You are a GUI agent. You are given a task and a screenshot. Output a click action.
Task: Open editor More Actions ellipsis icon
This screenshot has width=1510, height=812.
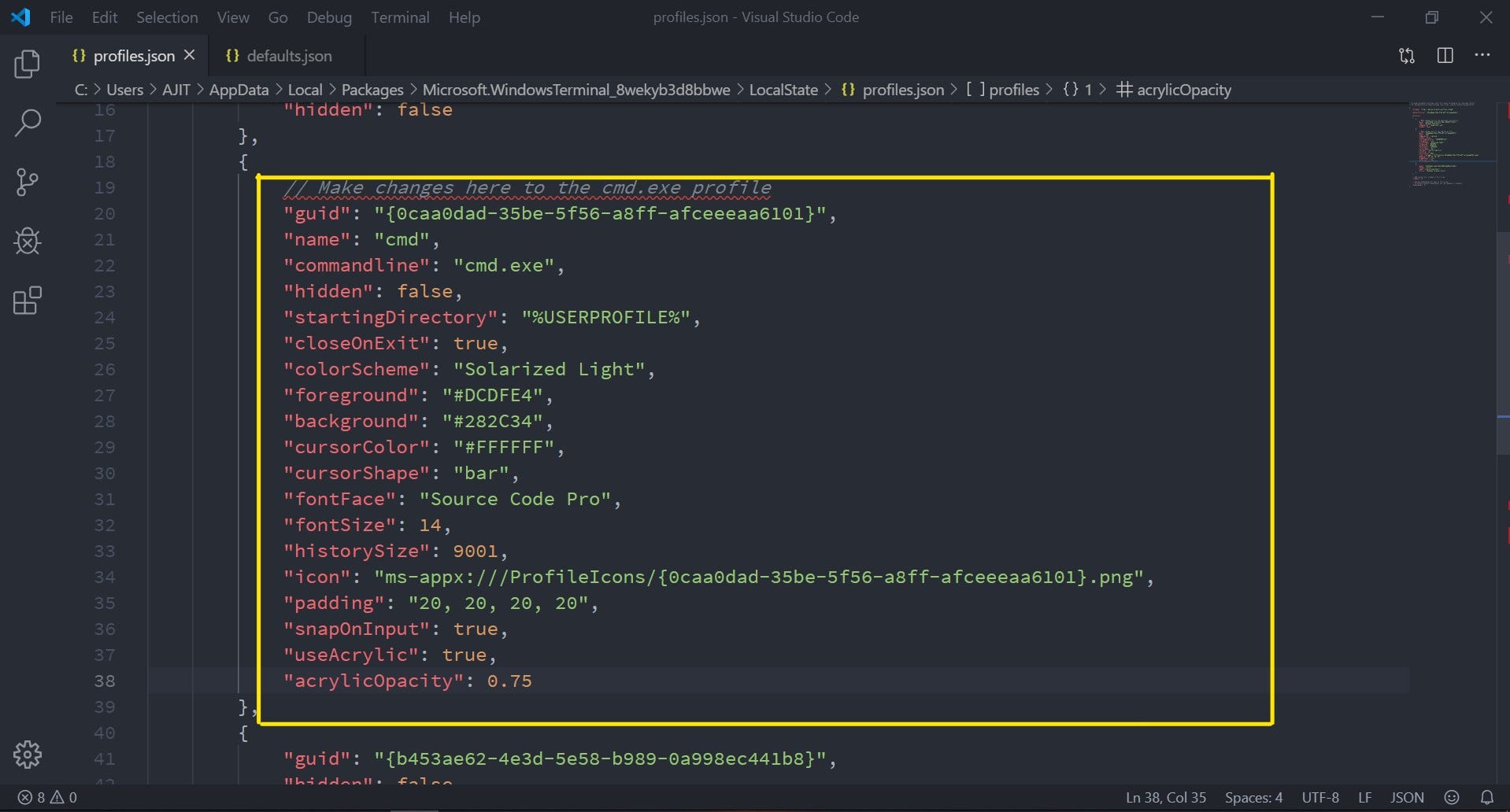[x=1483, y=55]
